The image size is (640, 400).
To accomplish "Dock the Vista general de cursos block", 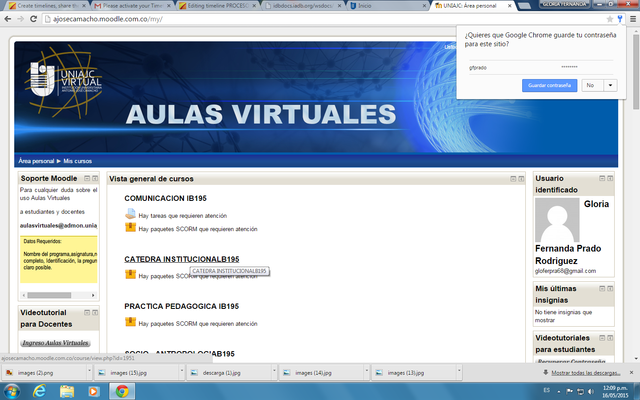I will (521, 179).
